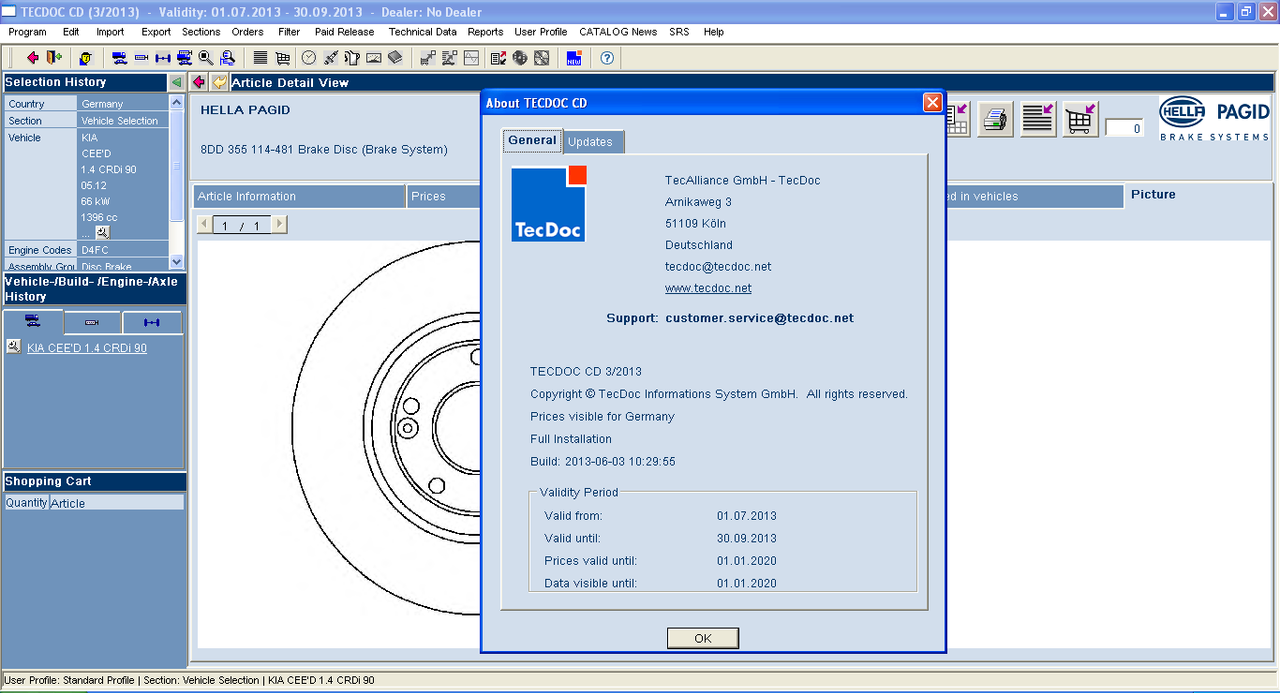Image resolution: width=1280 pixels, height=693 pixels.
Task: Click the add-to-list icon beside the printer
Action: coord(1038,120)
